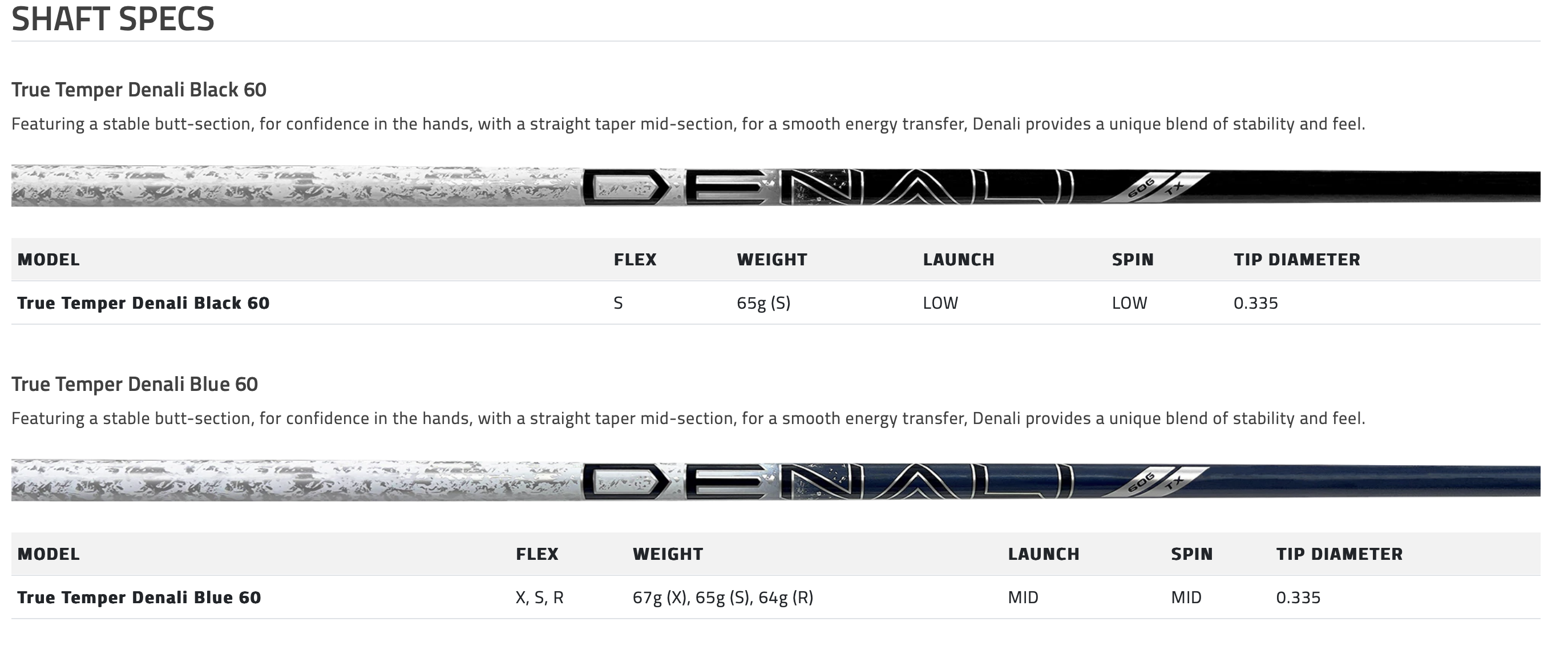Viewport: 1568px width, 654px height.
Task: Select the X, S, R flex value
Action: [539, 598]
